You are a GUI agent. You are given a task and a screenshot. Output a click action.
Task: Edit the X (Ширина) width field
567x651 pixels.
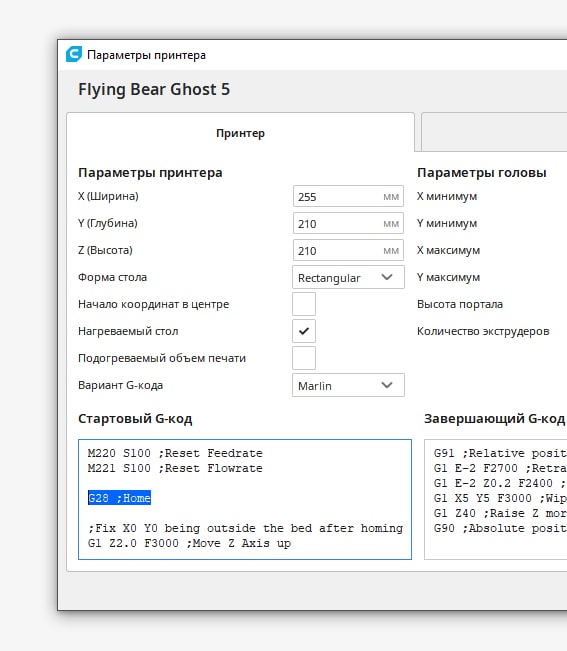point(348,196)
